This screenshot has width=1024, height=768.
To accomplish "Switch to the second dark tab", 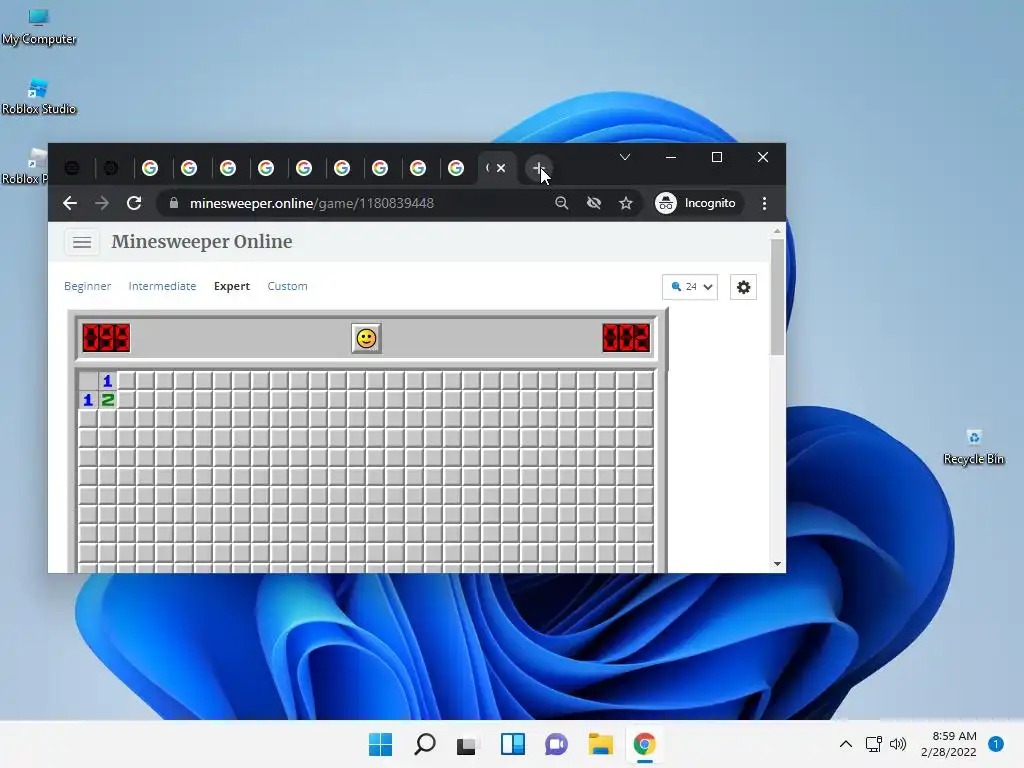I will [x=111, y=168].
